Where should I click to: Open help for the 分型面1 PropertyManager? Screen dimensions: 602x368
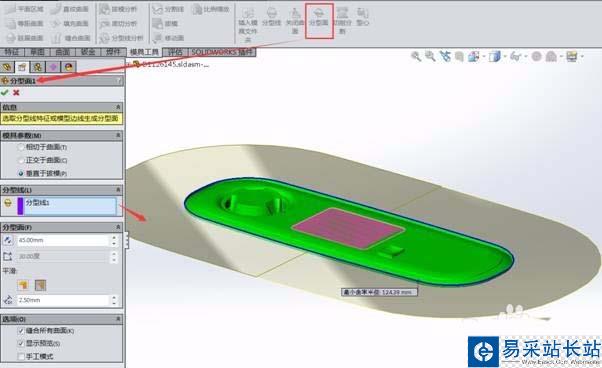pyautogui.click(x=119, y=81)
